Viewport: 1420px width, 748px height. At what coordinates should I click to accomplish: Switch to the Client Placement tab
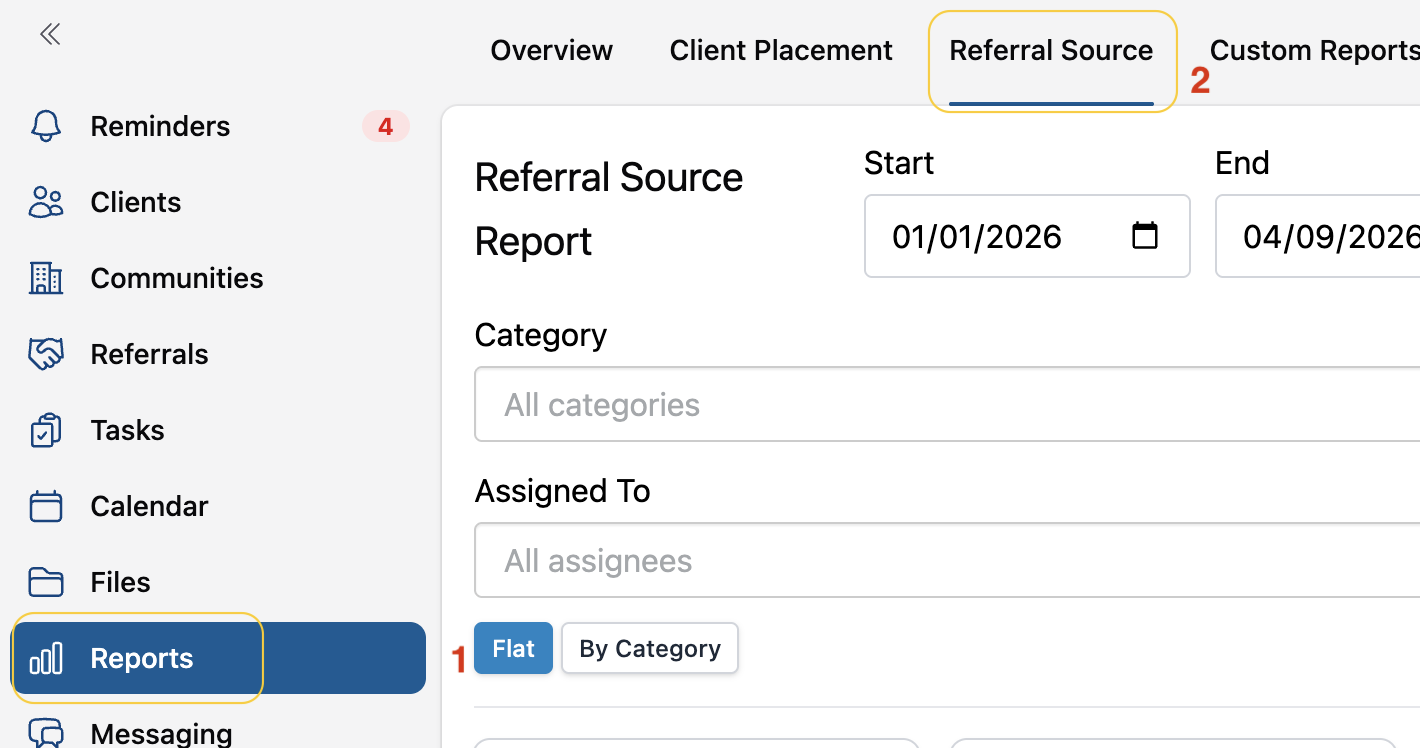(781, 50)
